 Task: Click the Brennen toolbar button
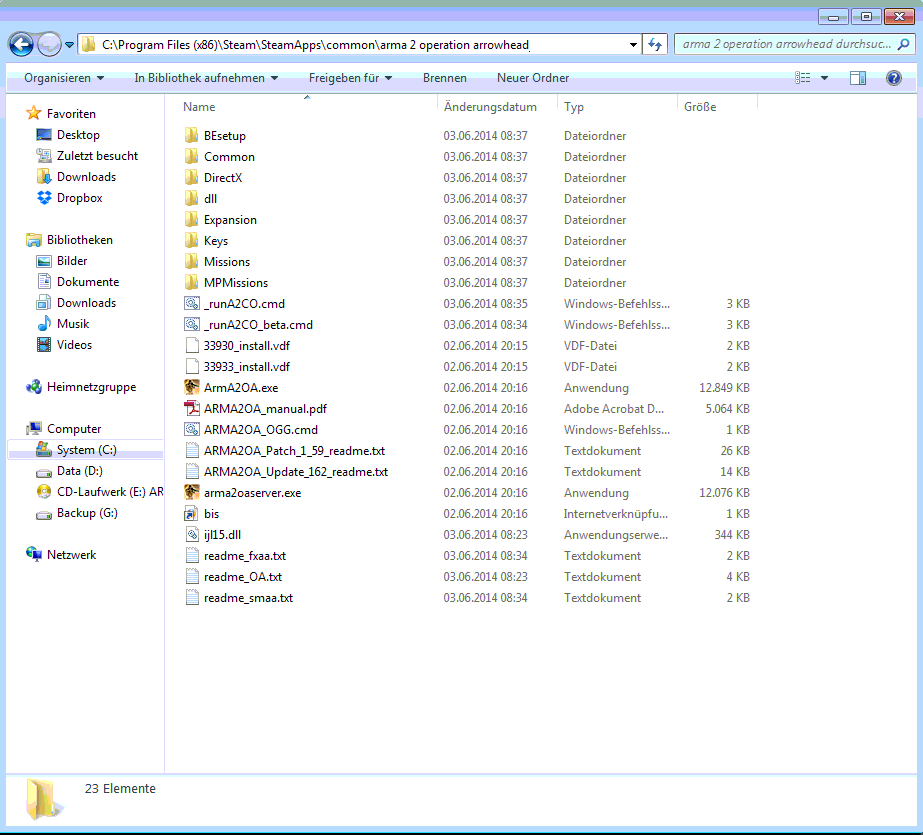tap(444, 78)
